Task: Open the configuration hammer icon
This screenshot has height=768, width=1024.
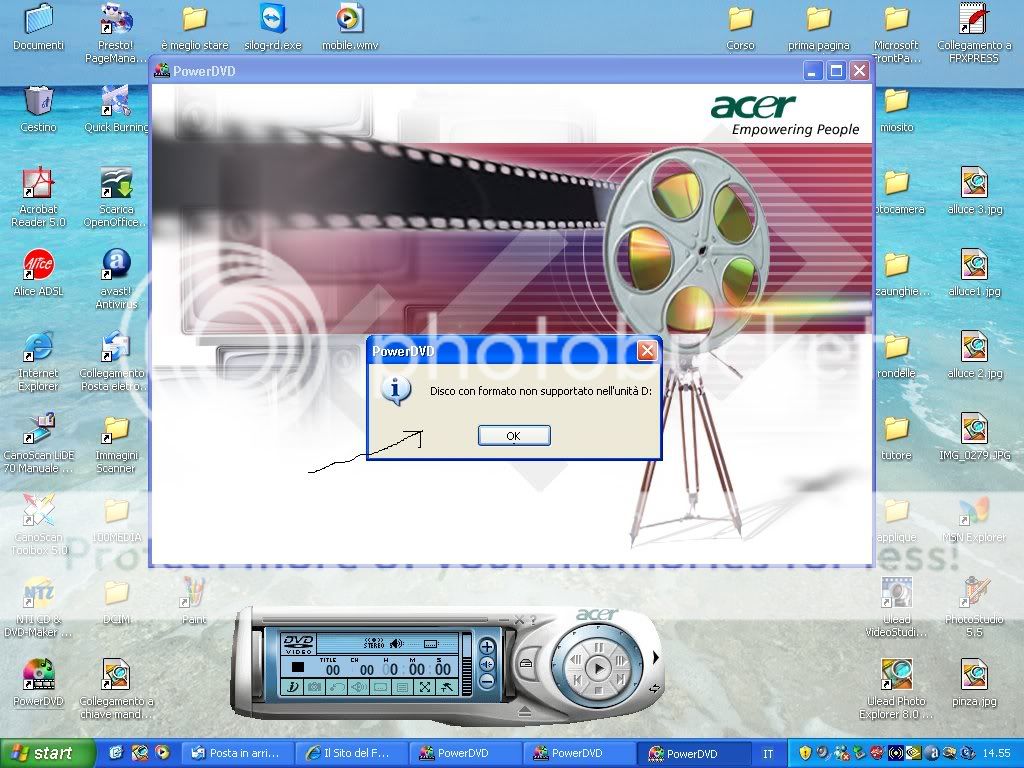Action: (x=447, y=687)
